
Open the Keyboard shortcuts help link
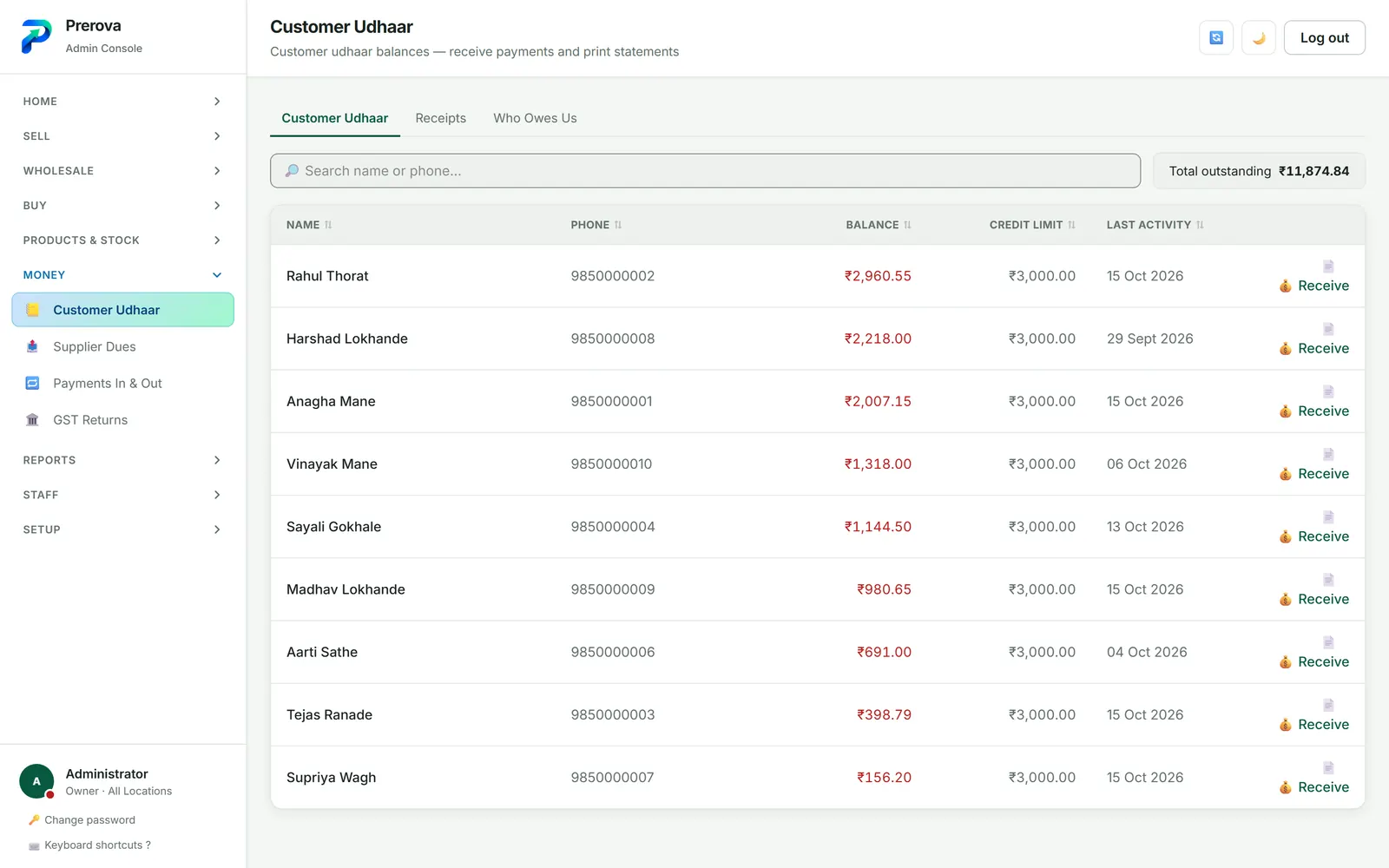pyautogui.click(x=89, y=845)
